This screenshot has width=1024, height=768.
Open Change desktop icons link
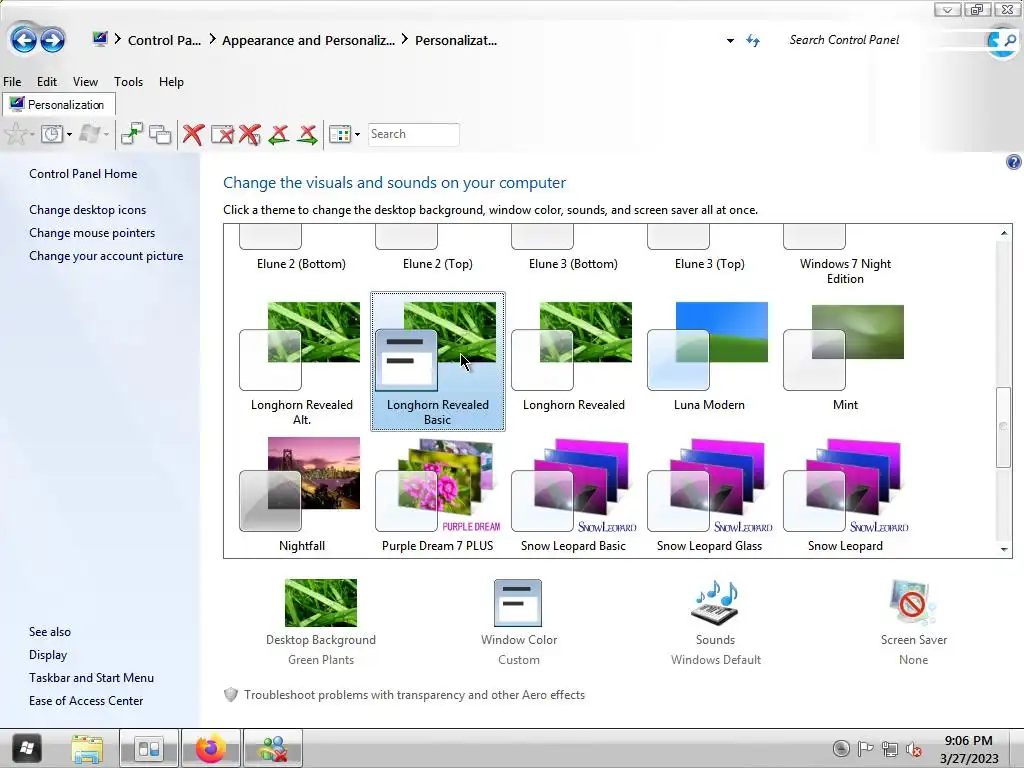88,210
